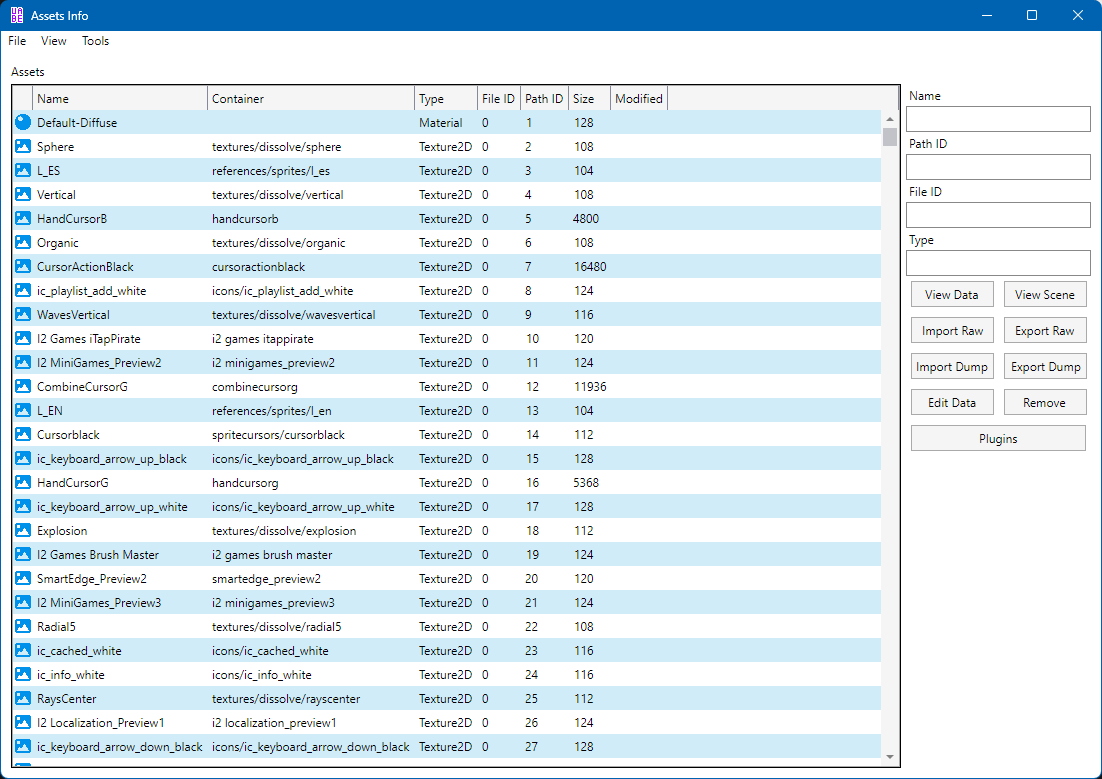Focus the File ID input field

[x=998, y=214]
